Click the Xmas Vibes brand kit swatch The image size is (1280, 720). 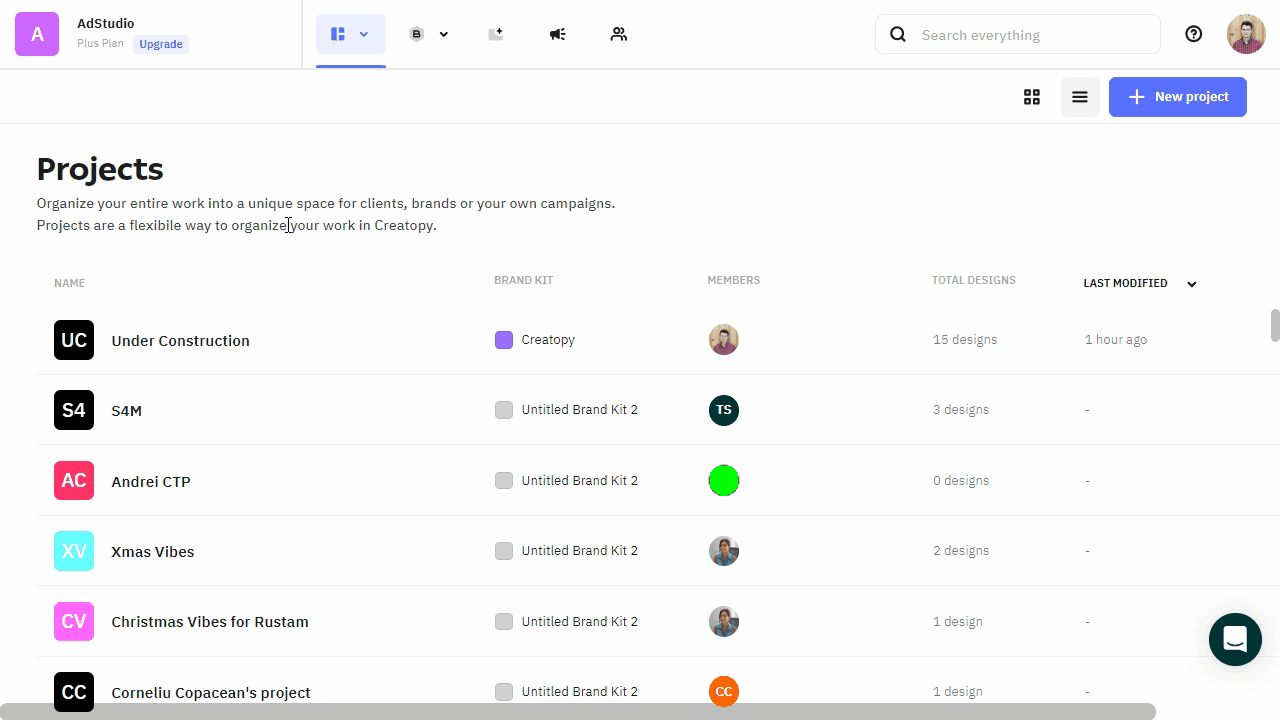tap(504, 551)
